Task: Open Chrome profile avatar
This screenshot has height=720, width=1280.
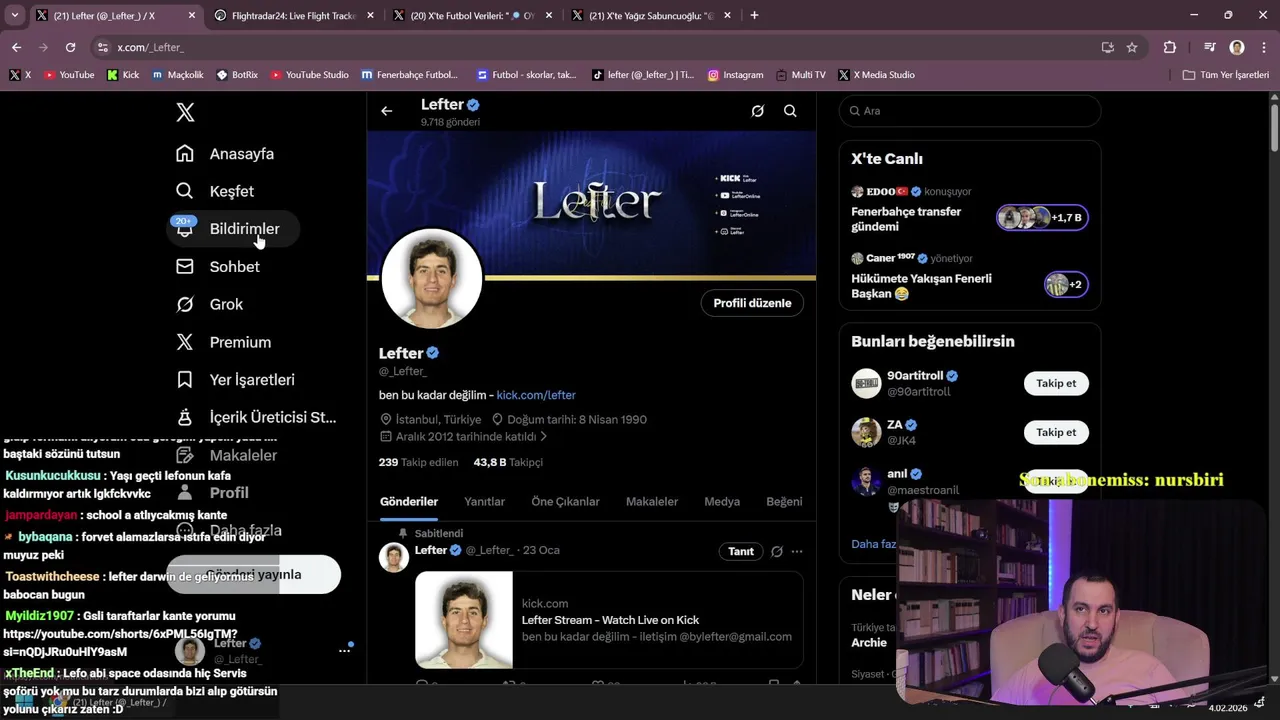Action: click(x=1237, y=47)
